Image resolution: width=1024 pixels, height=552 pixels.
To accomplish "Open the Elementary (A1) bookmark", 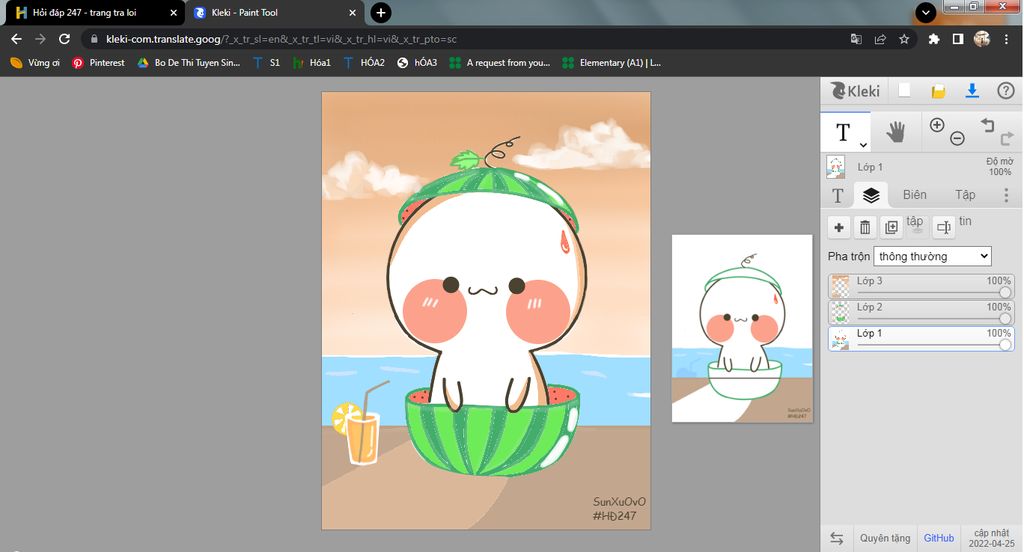I will (x=612, y=63).
